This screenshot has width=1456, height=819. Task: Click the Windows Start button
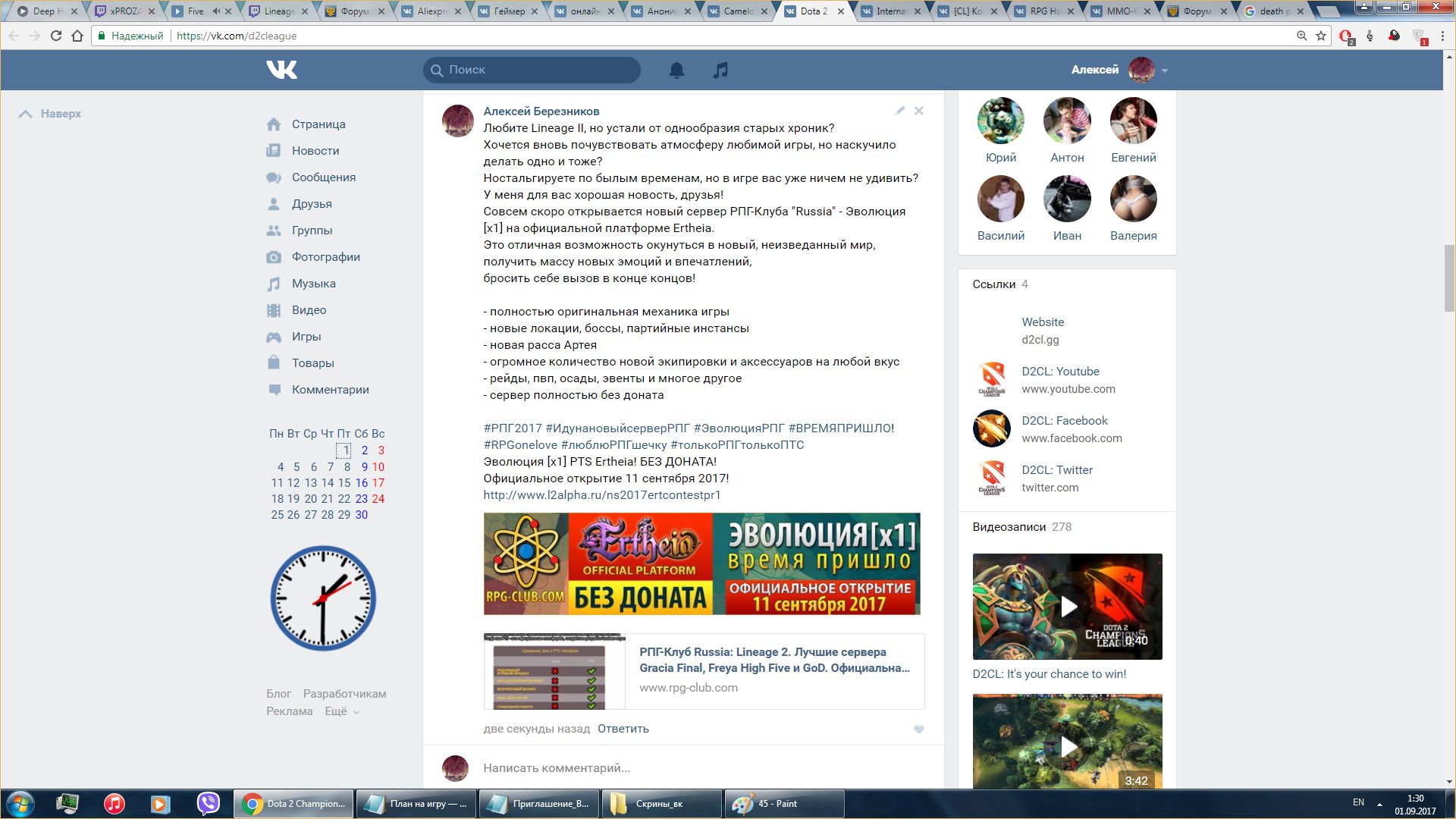[x=20, y=804]
